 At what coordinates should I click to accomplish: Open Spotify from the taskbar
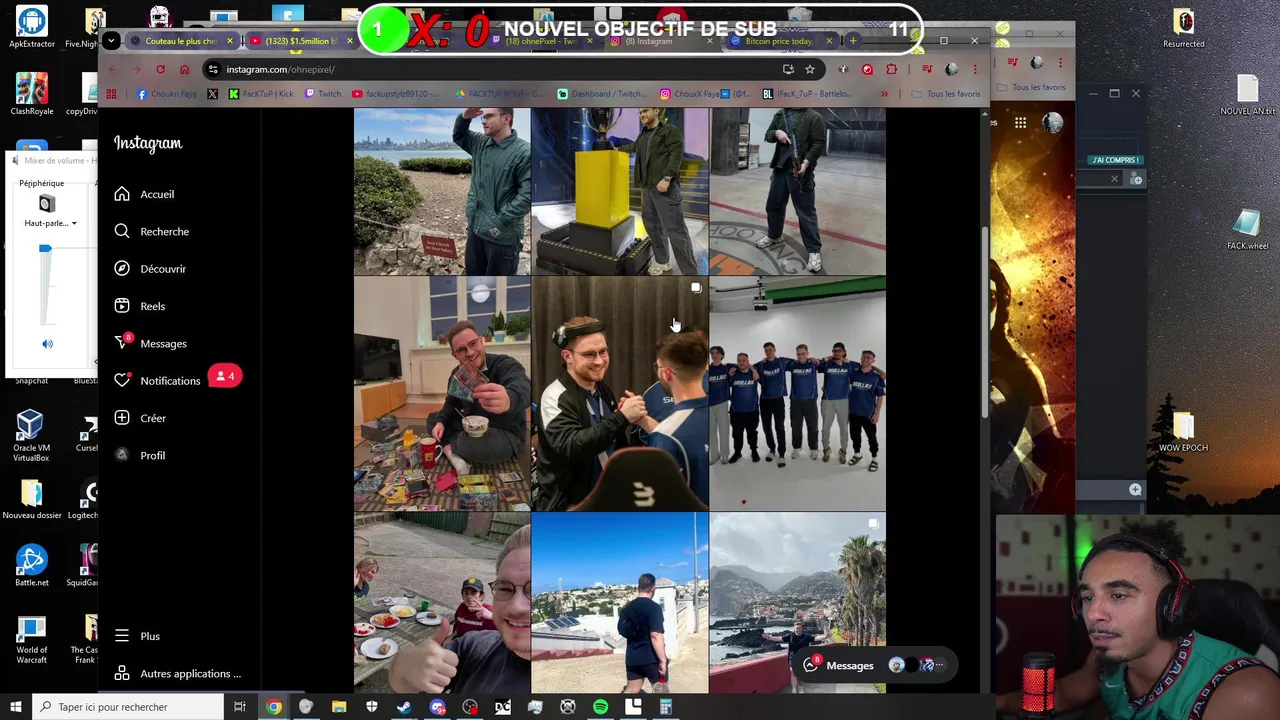(600, 707)
